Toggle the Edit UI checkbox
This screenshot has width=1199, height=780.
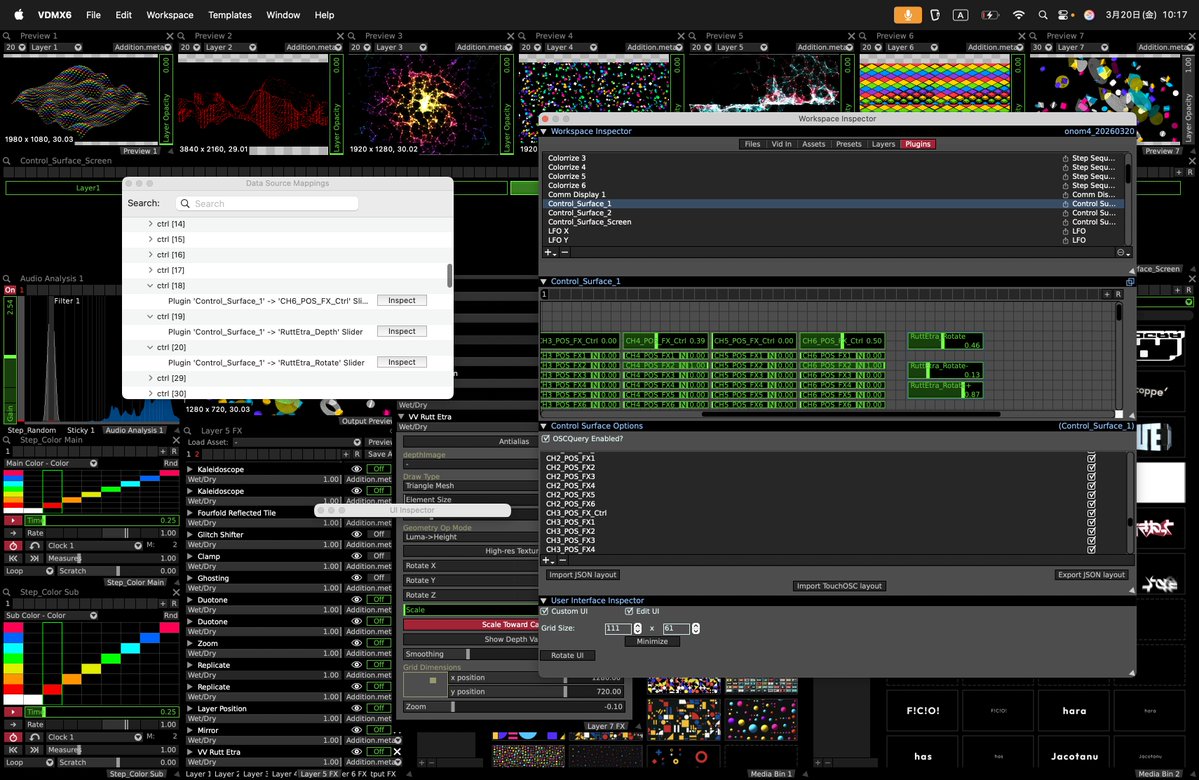(x=629, y=611)
